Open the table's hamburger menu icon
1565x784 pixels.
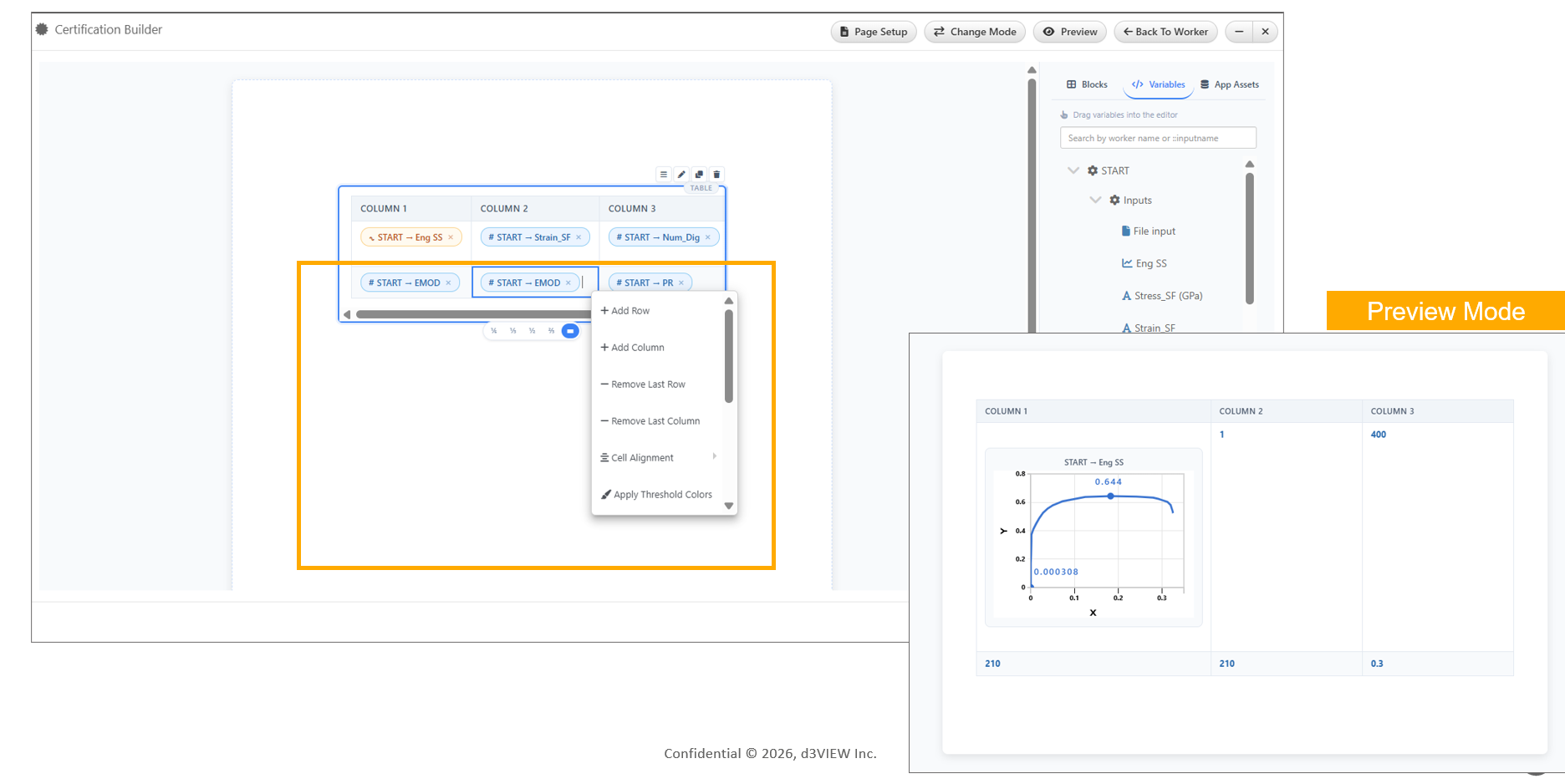click(664, 175)
